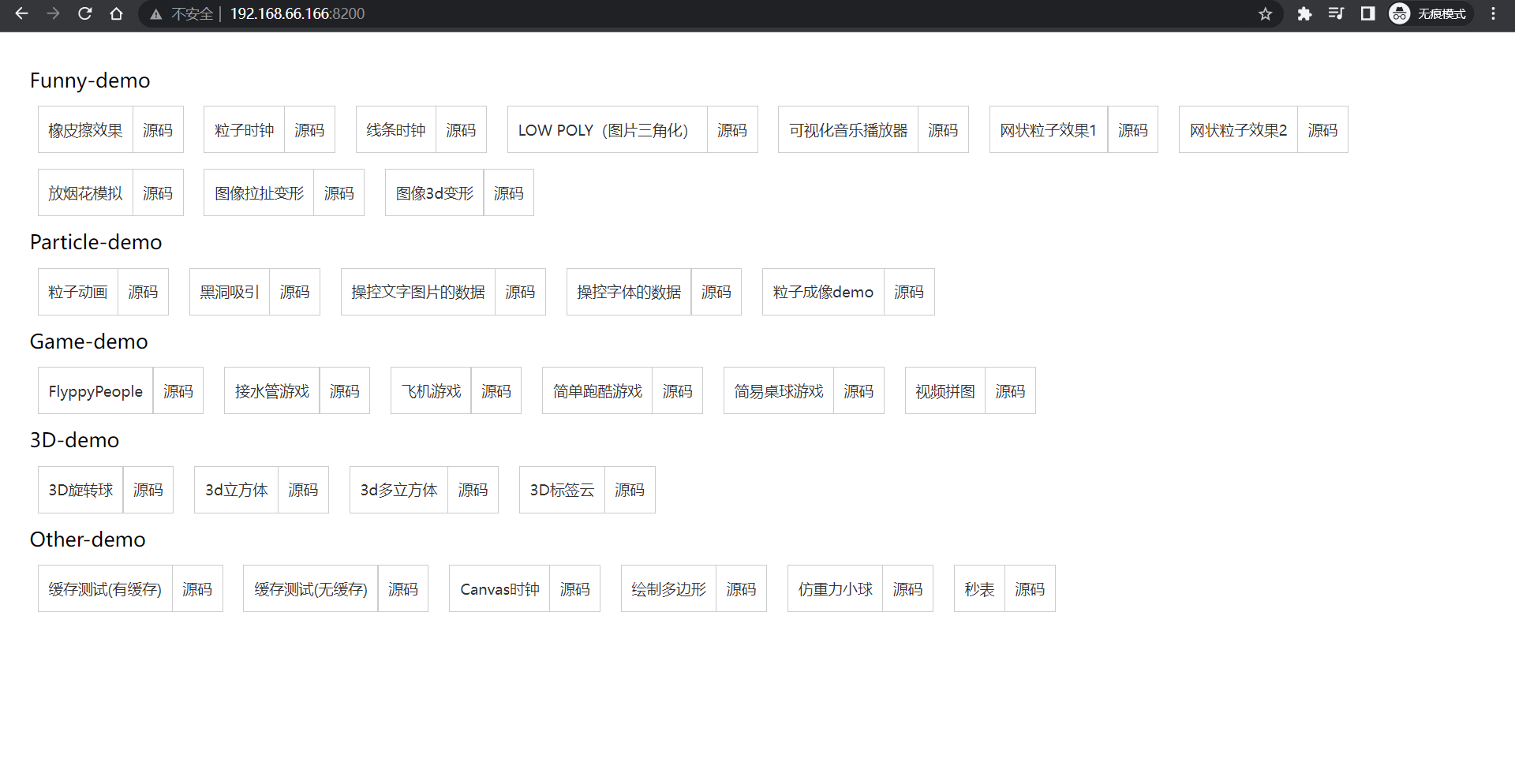
Task: Click the not-secure warning icon
Action: [156, 13]
